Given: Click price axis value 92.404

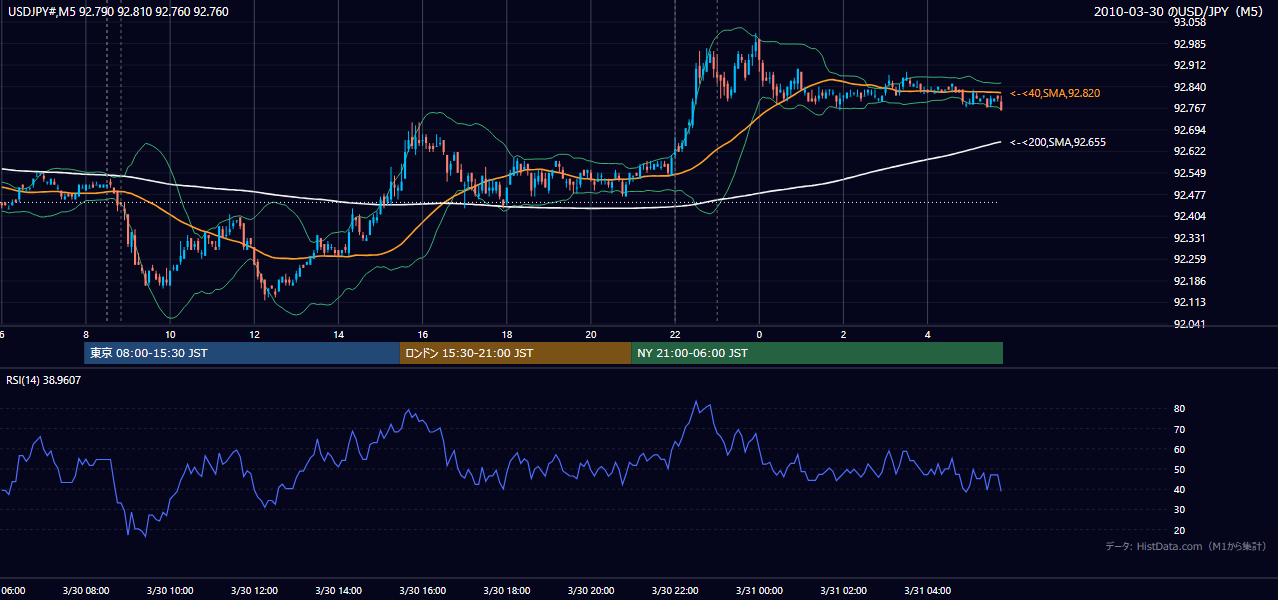Looking at the screenshot, I should (x=1191, y=216).
